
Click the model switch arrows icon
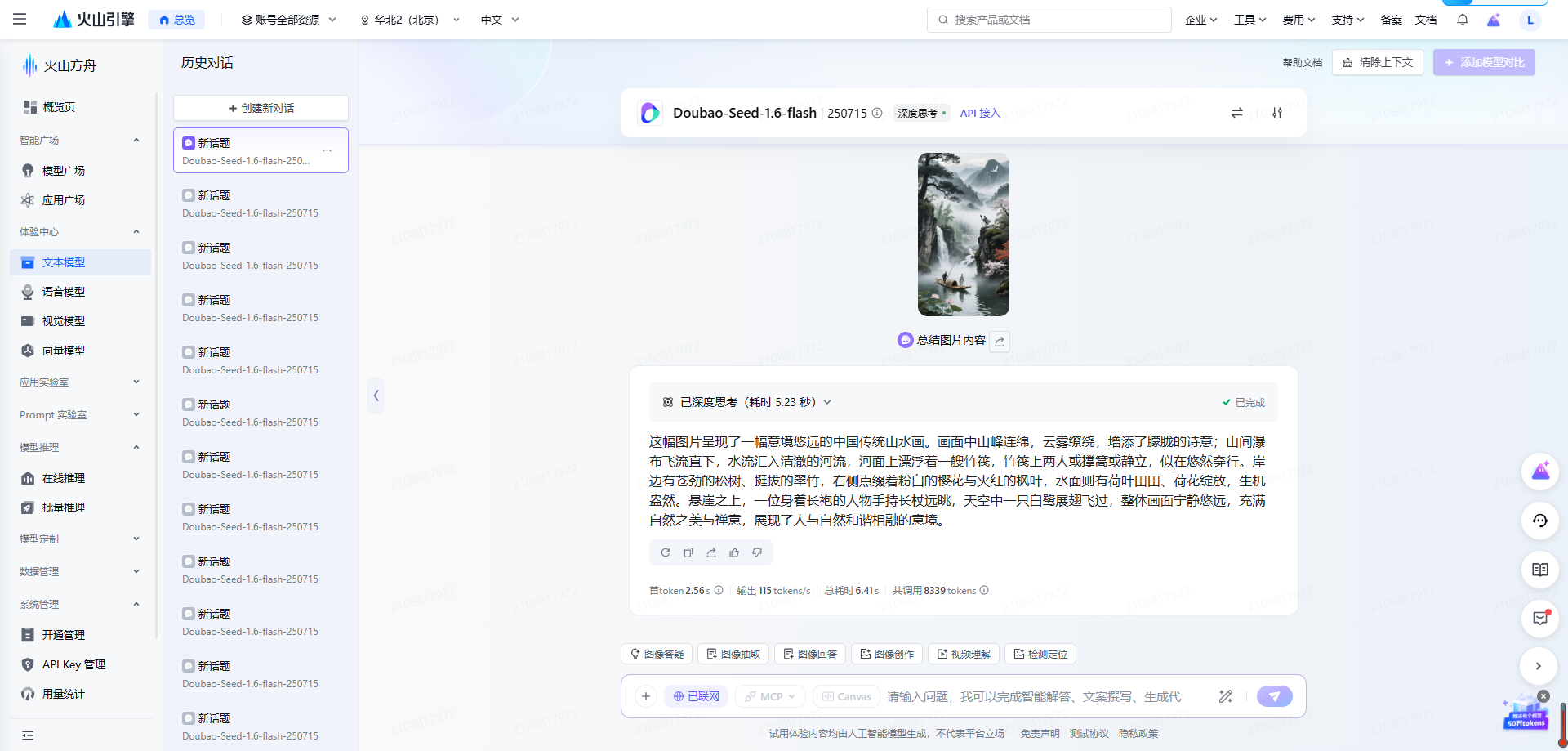click(1237, 113)
